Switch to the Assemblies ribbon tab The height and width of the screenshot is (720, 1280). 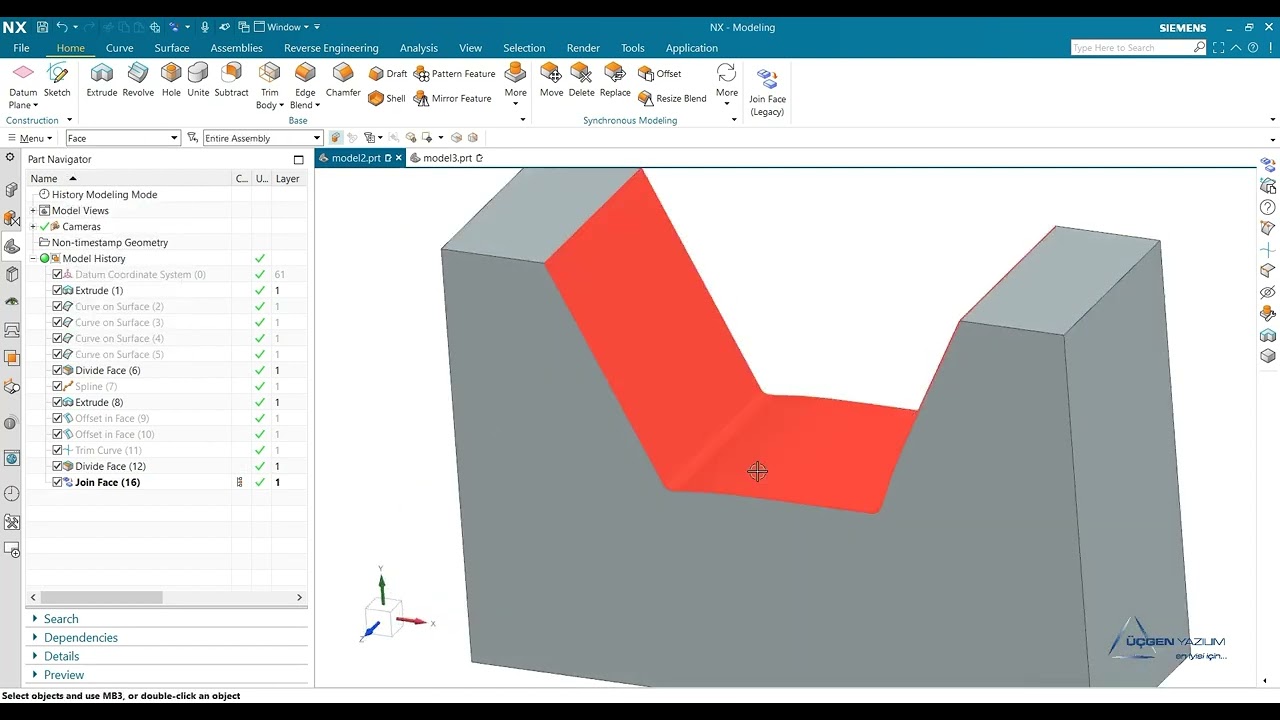tap(236, 48)
